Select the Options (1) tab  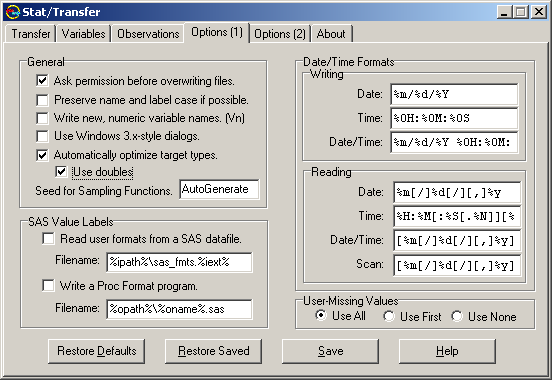coord(217,32)
